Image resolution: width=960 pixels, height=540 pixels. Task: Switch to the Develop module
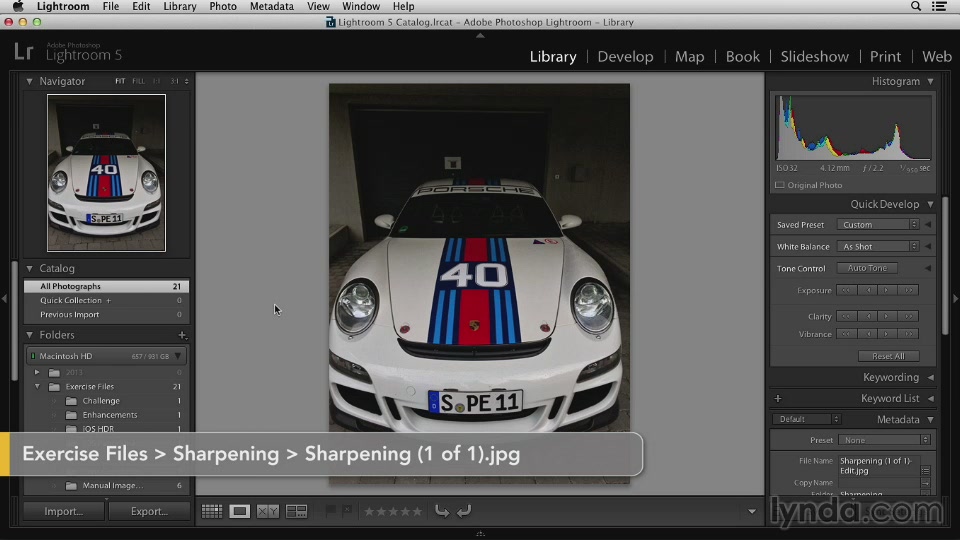pyautogui.click(x=625, y=56)
